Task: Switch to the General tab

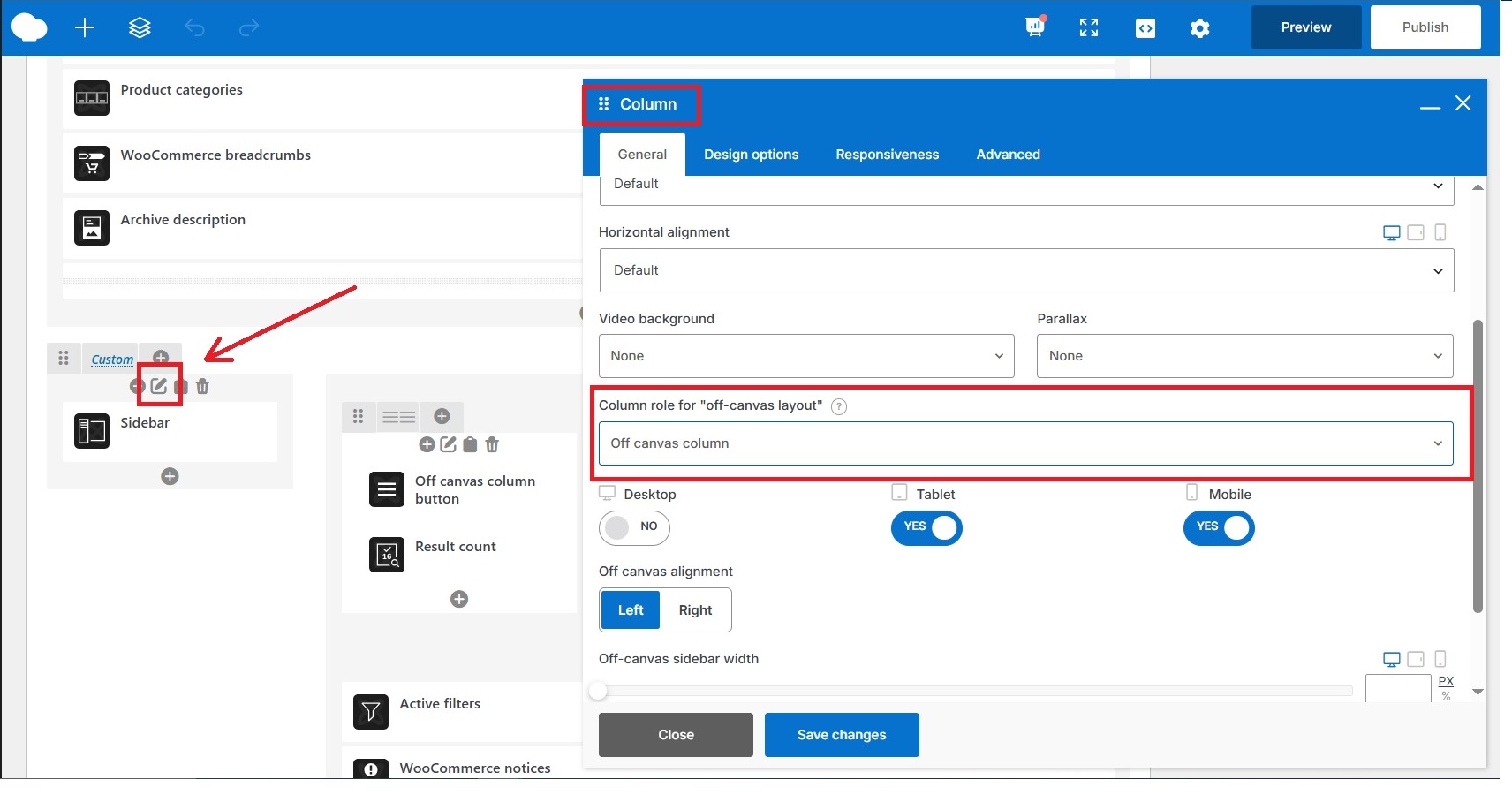Action: [642, 155]
